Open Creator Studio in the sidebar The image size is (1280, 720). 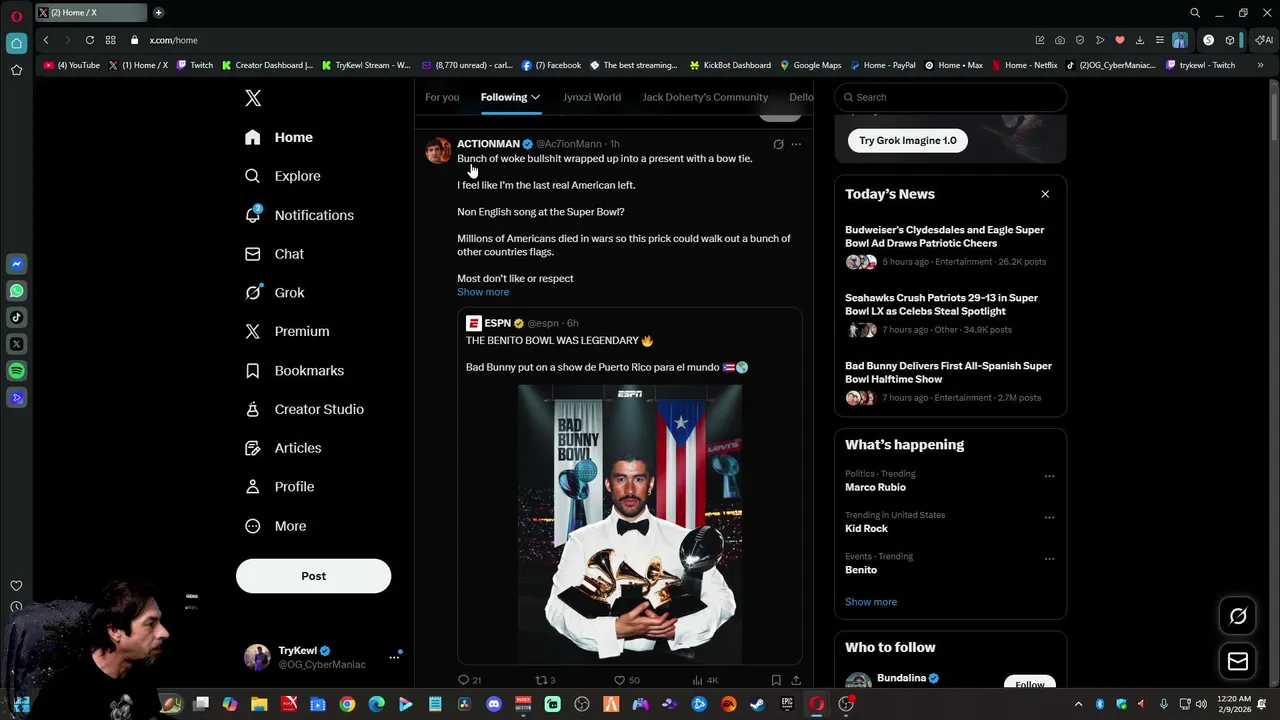[304, 409]
